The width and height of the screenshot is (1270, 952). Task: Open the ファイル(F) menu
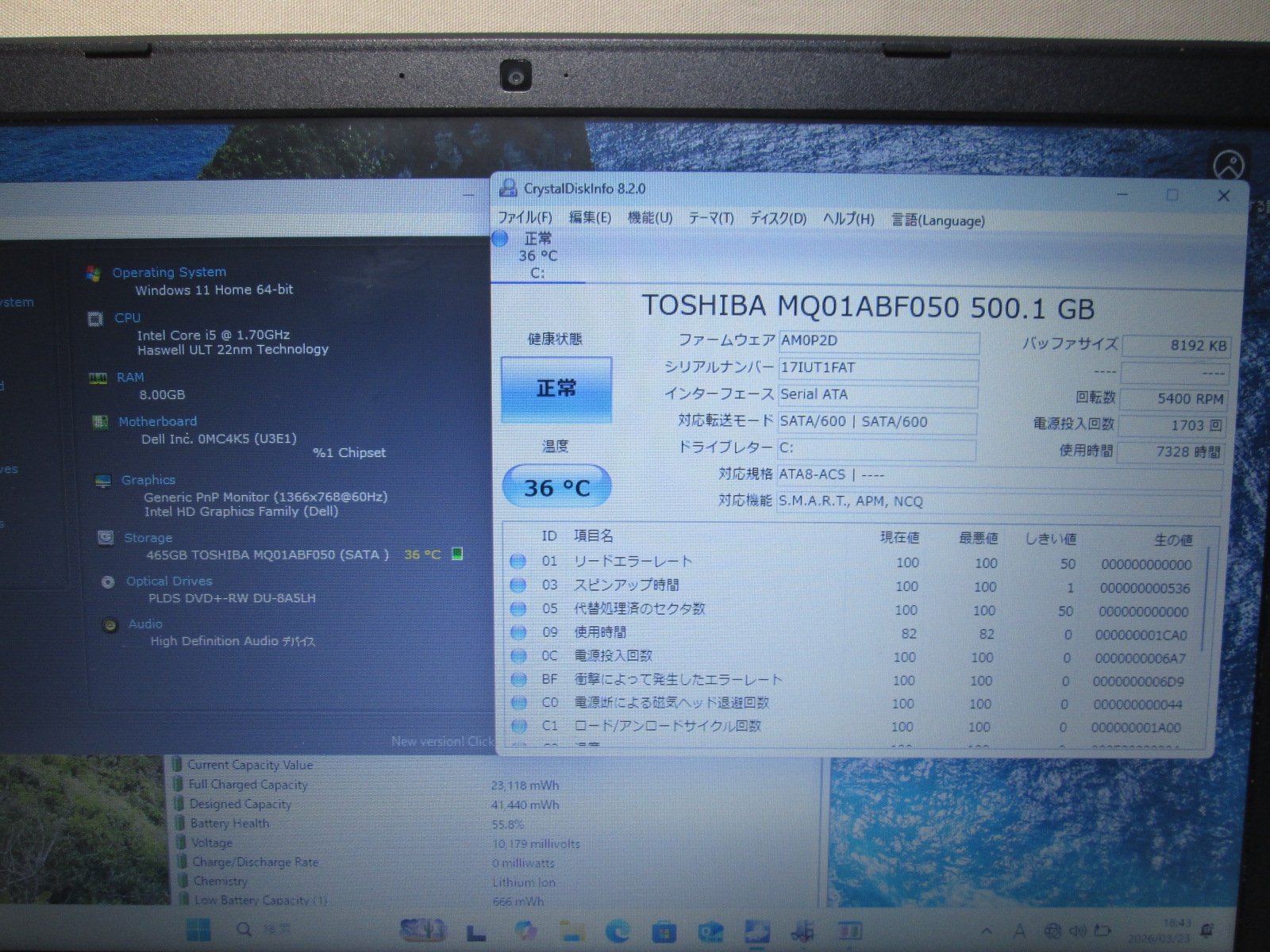click(525, 218)
